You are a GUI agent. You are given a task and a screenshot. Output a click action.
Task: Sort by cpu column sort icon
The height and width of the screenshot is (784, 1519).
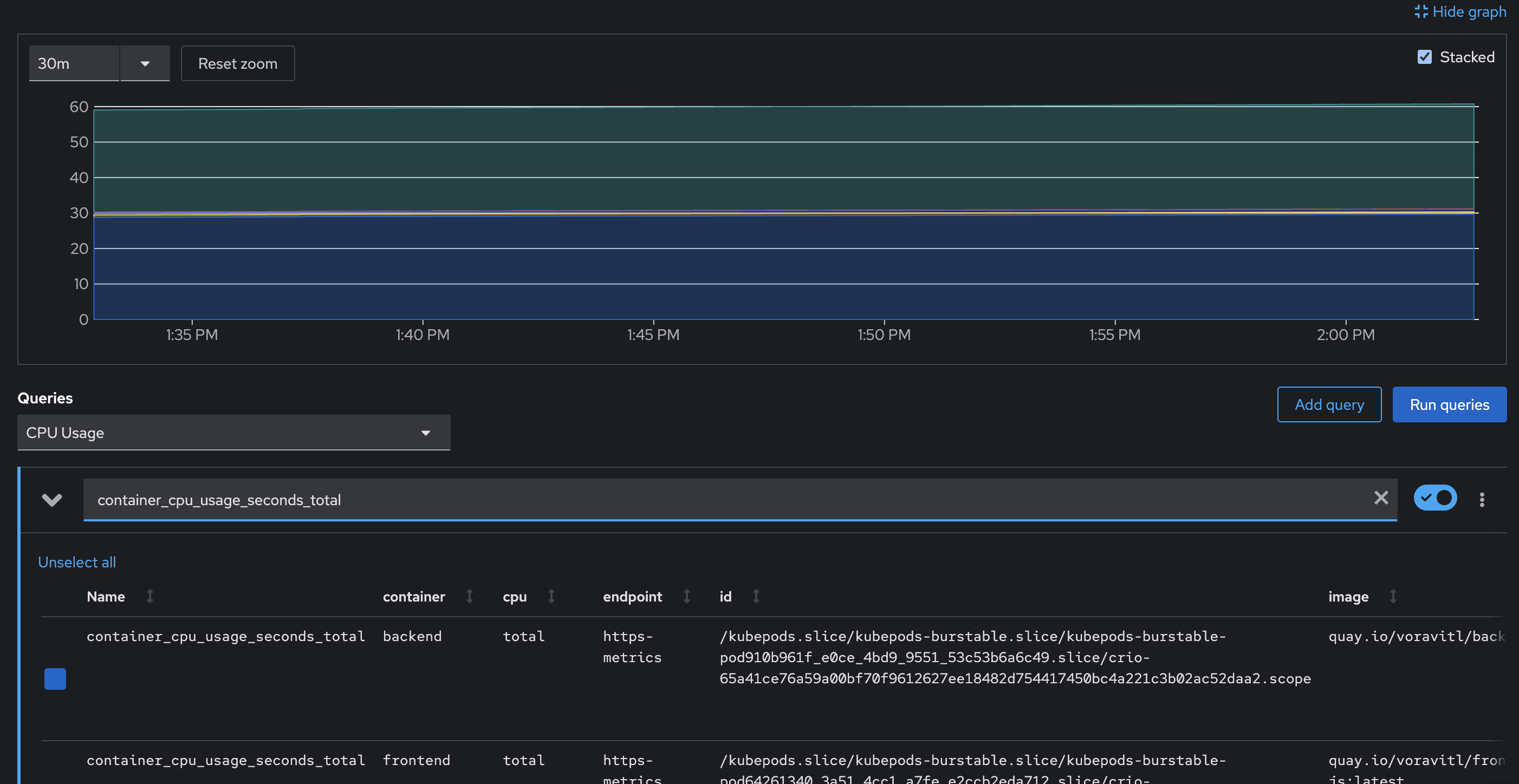(x=551, y=597)
